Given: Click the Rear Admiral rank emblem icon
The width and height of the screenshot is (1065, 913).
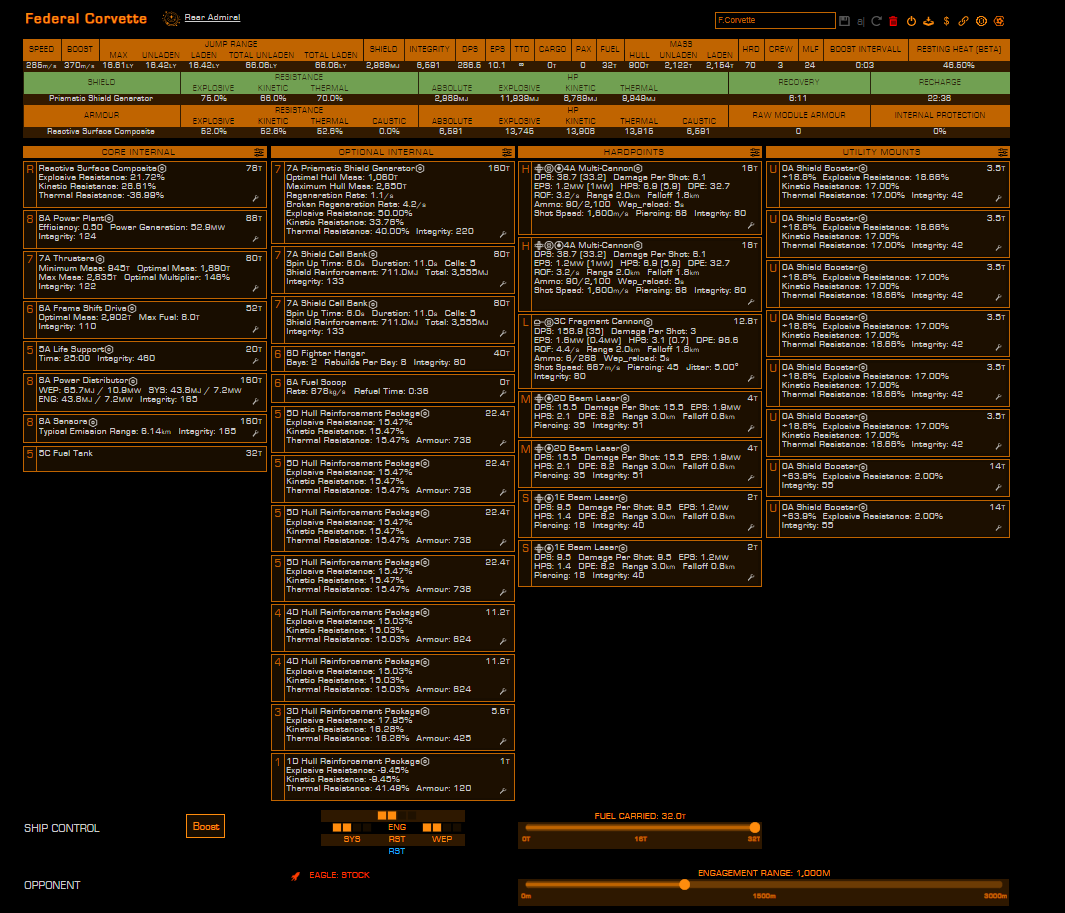Looking at the screenshot, I should [x=171, y=18].
